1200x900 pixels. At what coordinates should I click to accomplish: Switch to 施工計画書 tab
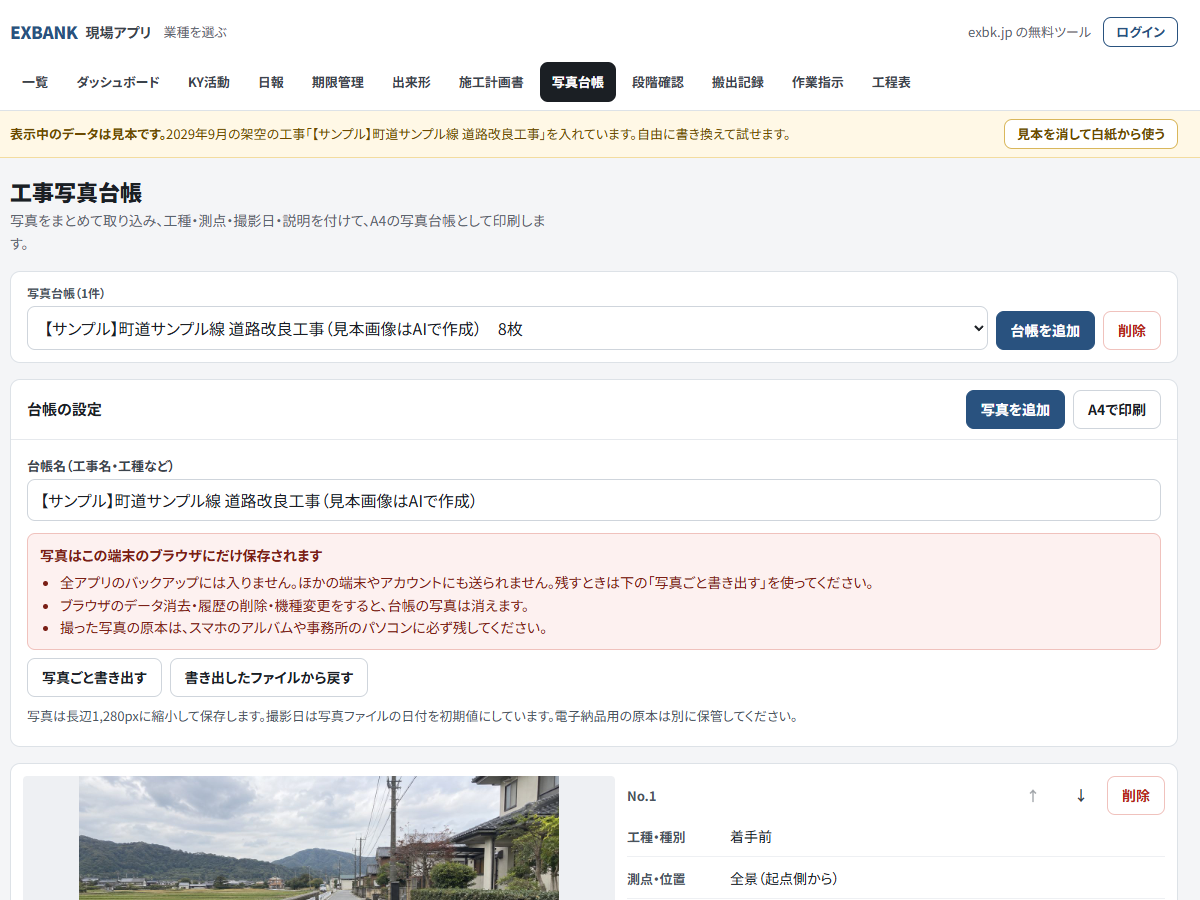click(491, 82)
